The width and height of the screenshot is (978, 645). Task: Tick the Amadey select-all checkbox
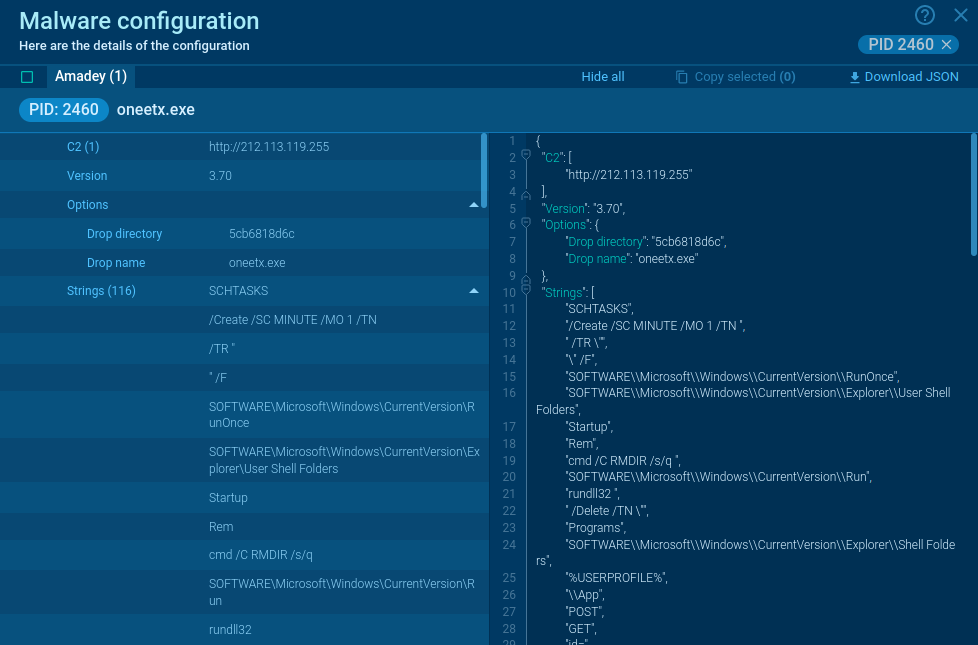[27, 77]
